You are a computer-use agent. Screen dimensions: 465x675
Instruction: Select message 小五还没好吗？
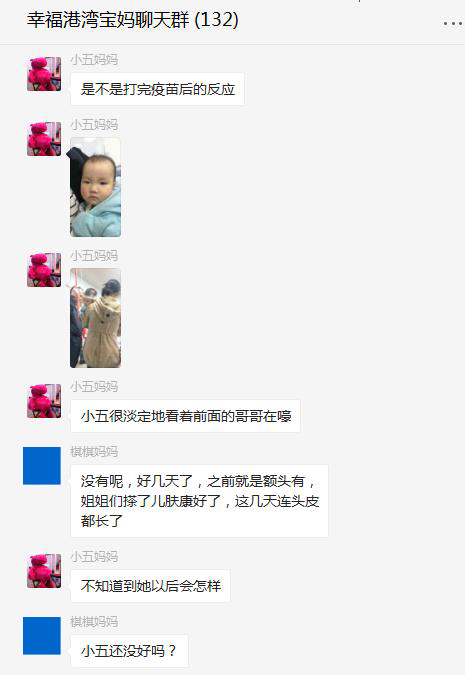[129, 651]
